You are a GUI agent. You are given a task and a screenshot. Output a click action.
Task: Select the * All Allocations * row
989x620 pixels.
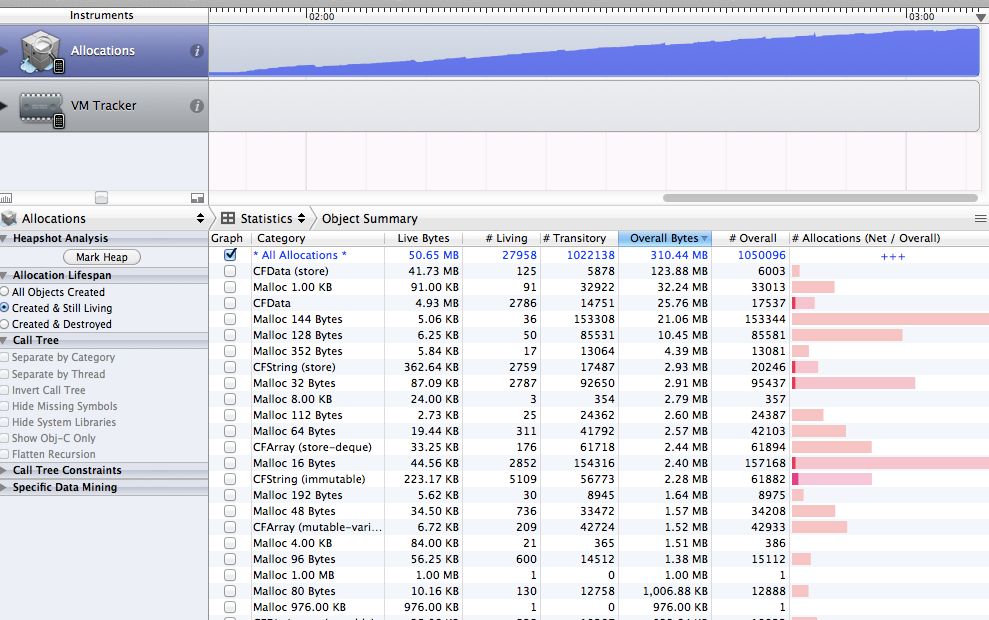(x=599, y=255)
